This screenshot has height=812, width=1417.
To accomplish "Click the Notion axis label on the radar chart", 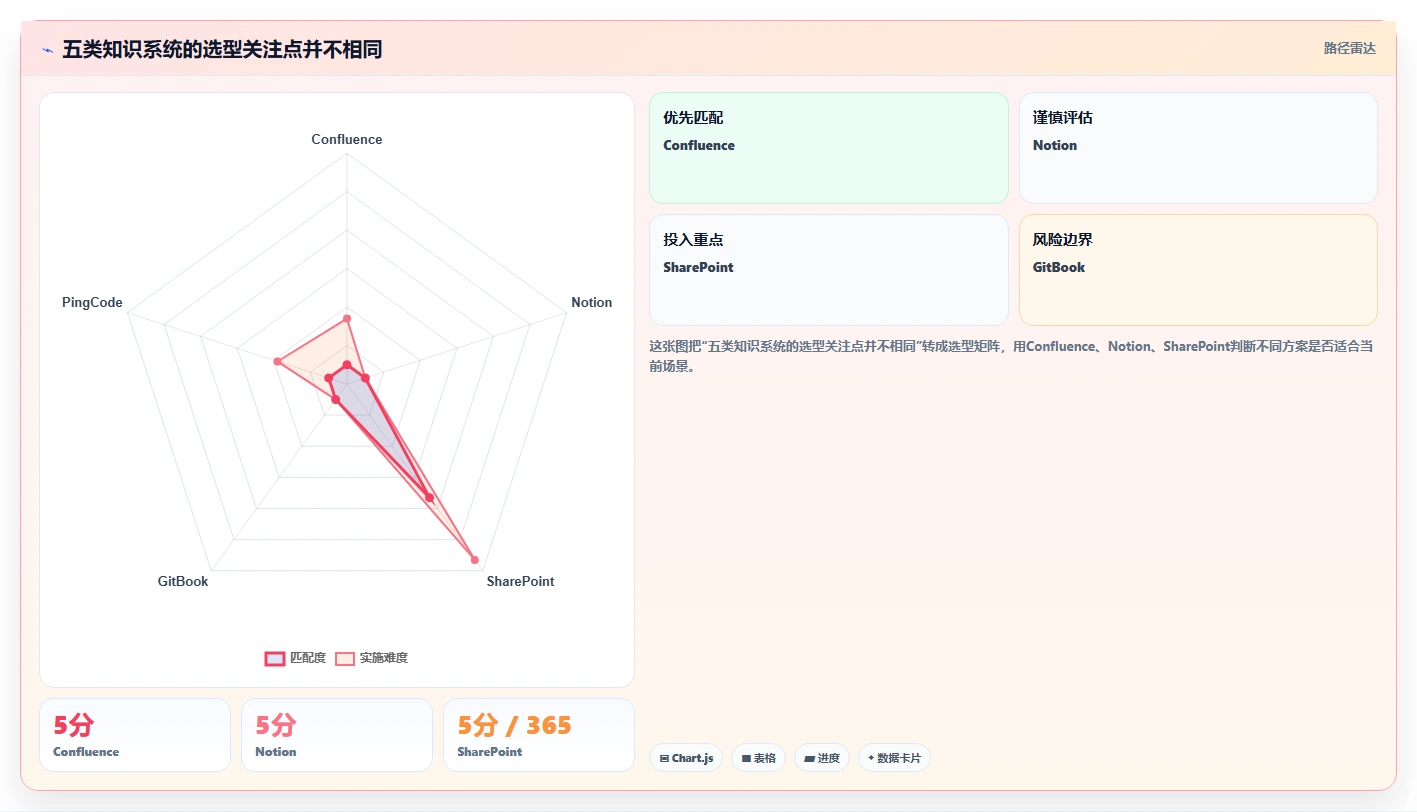I will tap(591, 302).
